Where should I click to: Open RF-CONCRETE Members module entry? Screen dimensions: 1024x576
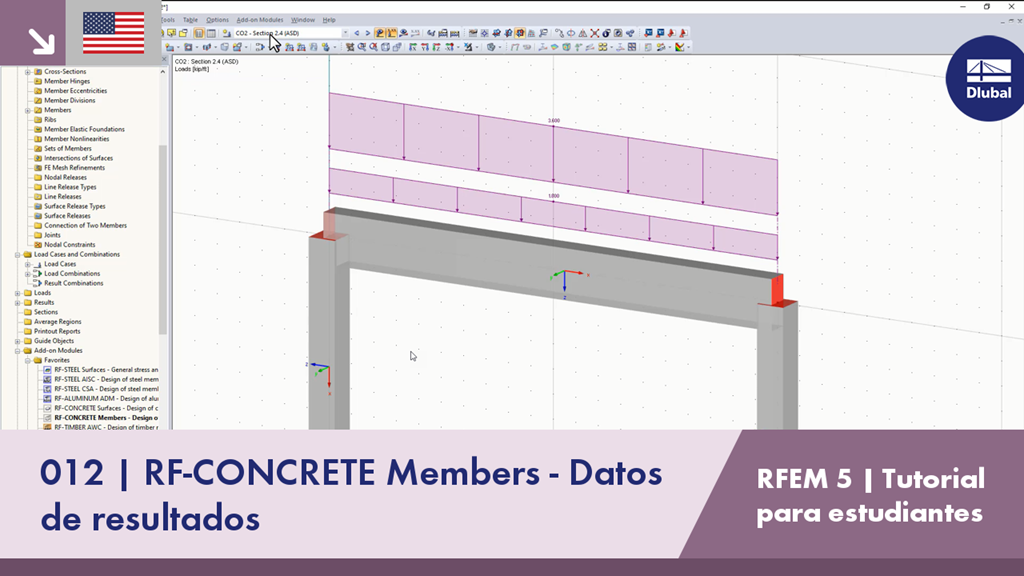coord(106,418)
